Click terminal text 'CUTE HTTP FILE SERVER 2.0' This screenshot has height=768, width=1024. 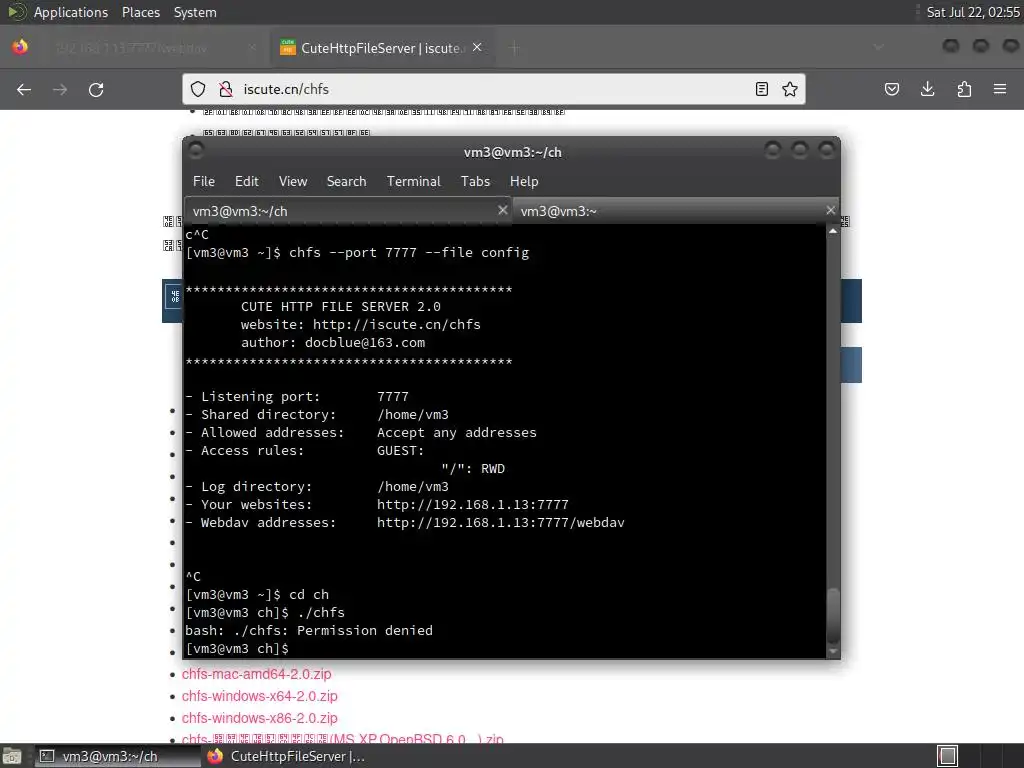(341, 307)
